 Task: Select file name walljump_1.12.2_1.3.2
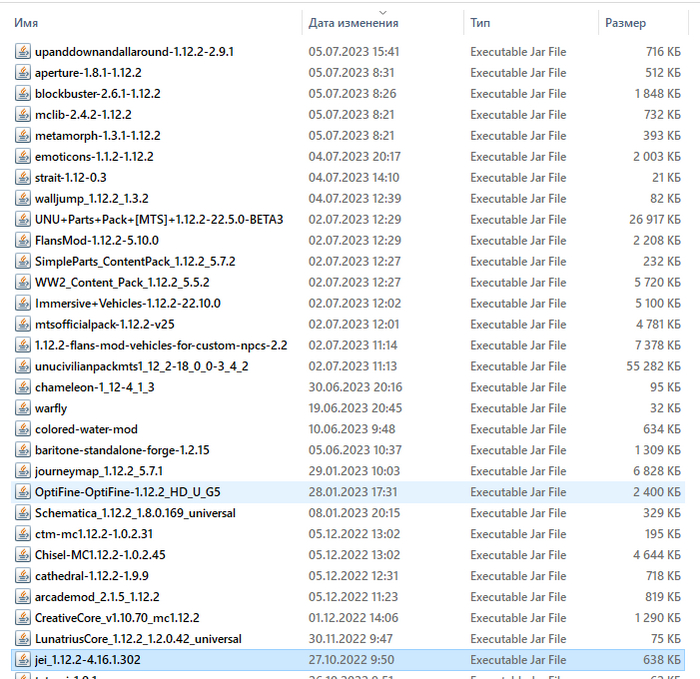pos(92,199)
